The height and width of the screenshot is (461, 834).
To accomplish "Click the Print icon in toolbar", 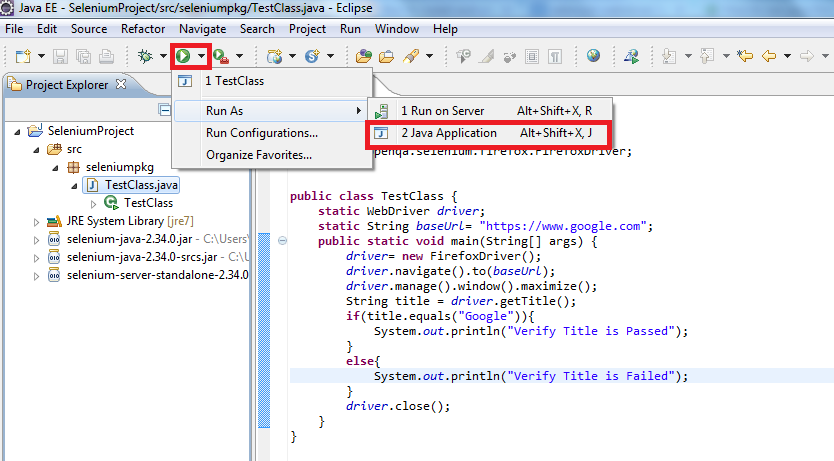I will pos(106,56).
